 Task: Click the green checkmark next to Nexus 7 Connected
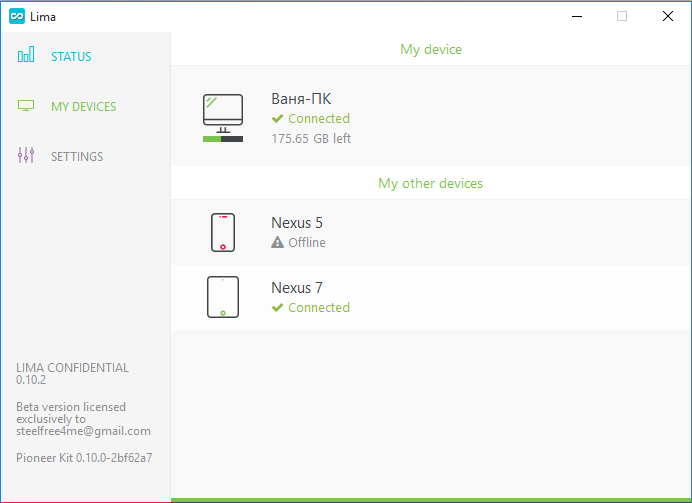tap(277, 308)
